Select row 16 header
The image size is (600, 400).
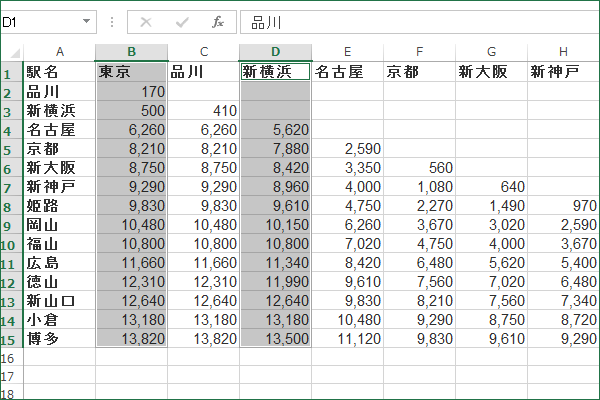(x=11, y=357)
